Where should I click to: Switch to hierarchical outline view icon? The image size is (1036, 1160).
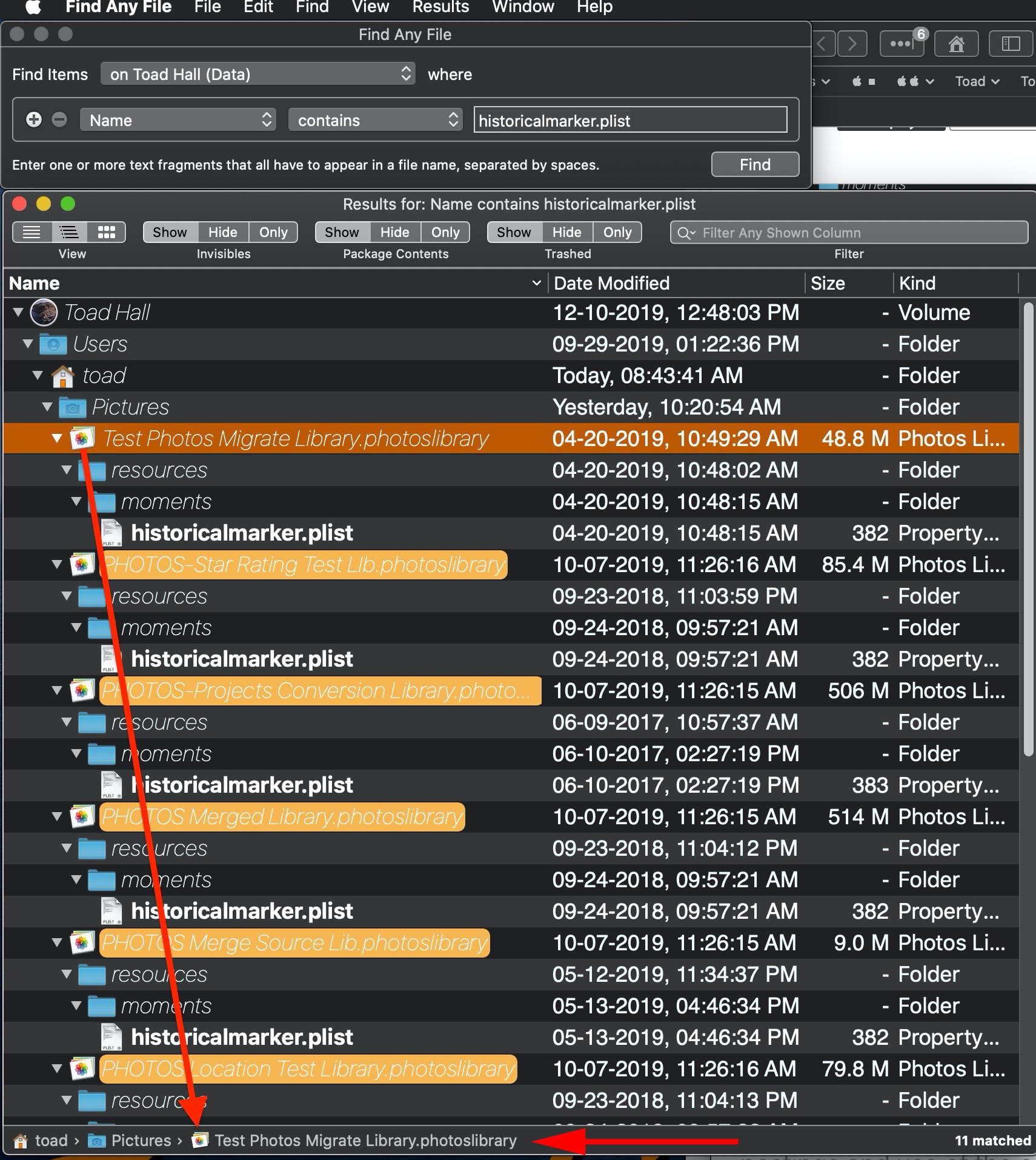pos(69,232)
